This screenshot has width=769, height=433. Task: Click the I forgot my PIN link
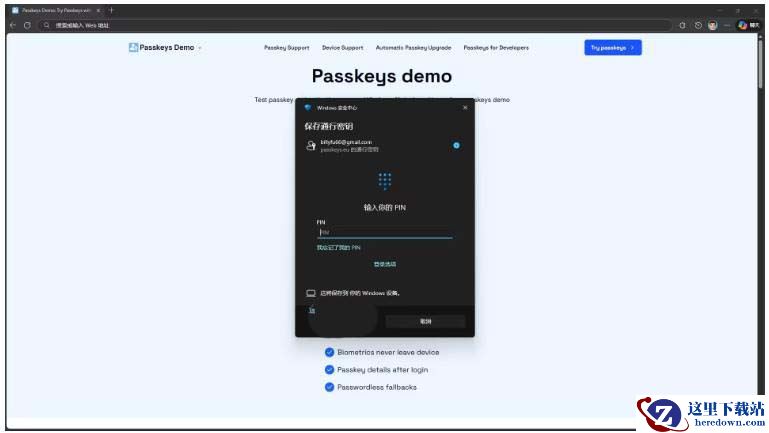tap(338, 247)
